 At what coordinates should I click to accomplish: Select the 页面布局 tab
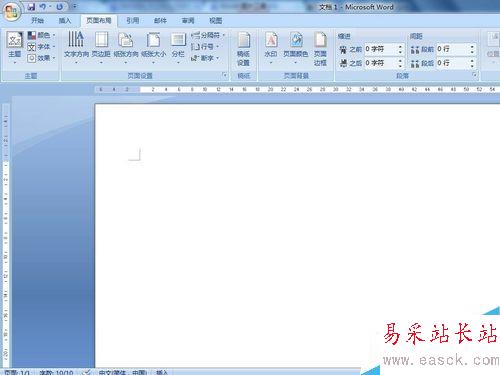point(99,21)
